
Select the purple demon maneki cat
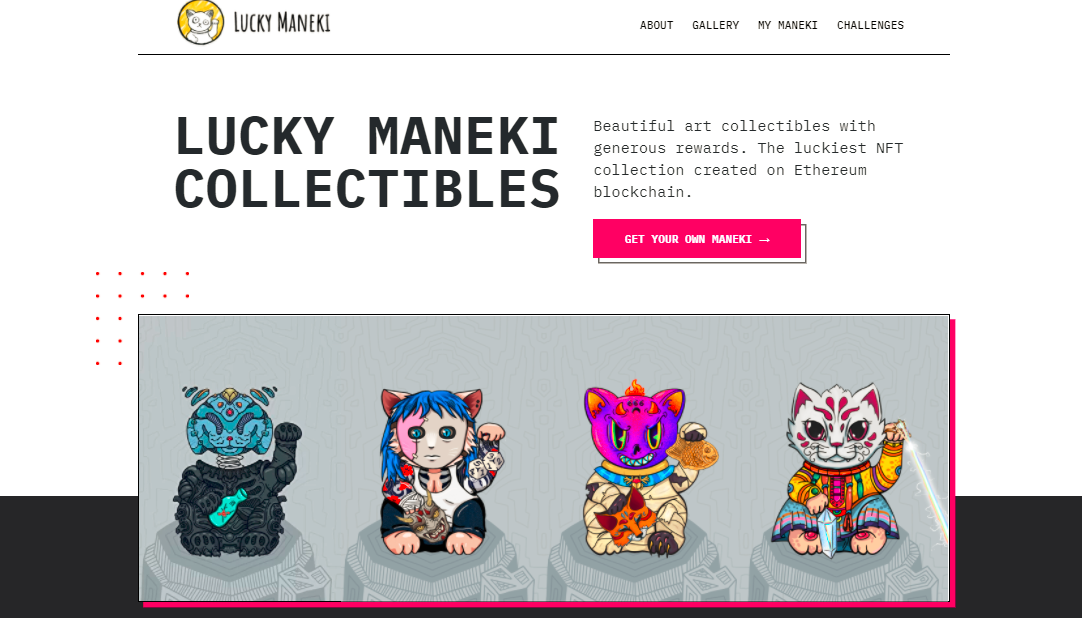coord(642,469)
